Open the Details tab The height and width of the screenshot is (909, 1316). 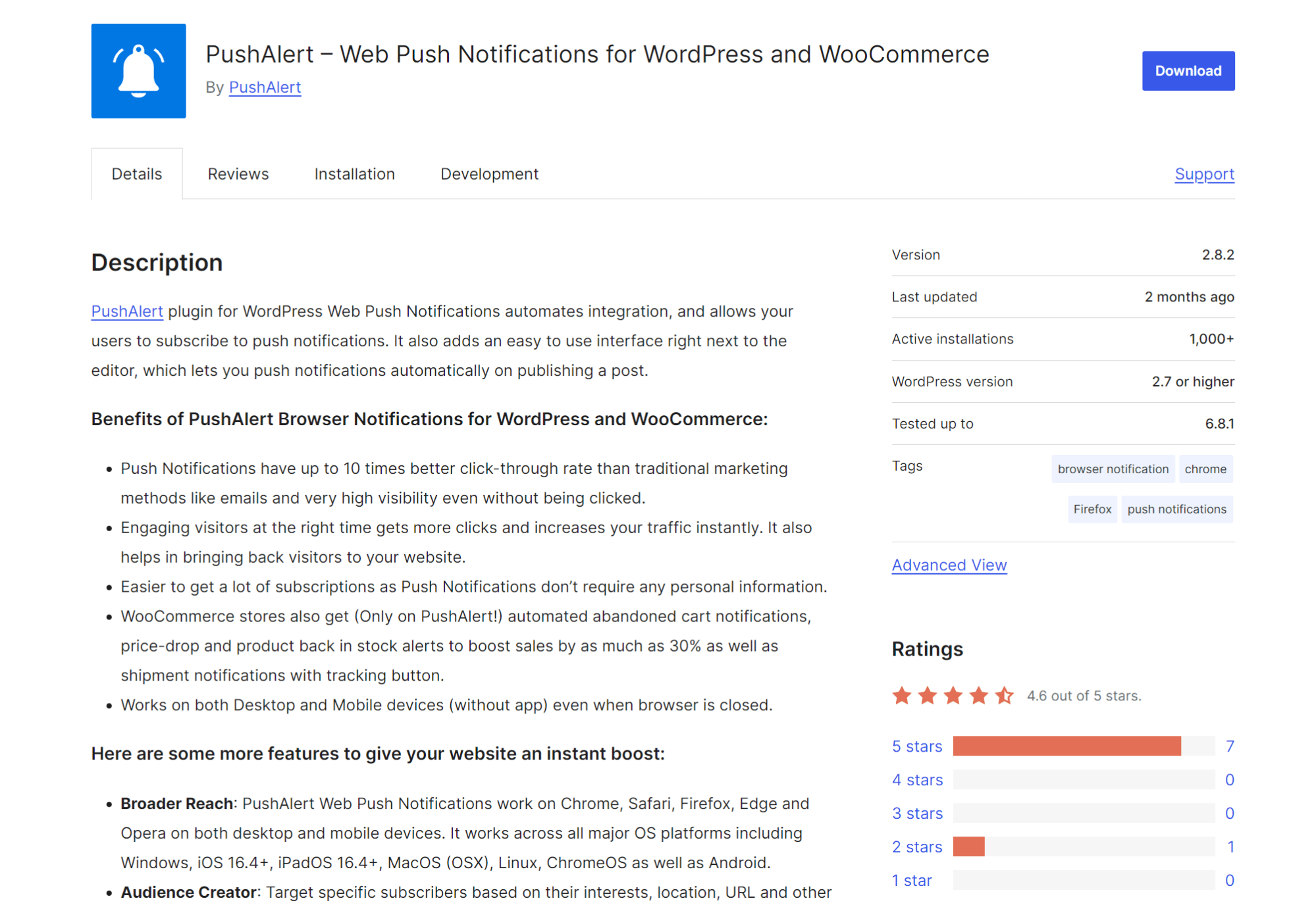[x=137, y=174]
